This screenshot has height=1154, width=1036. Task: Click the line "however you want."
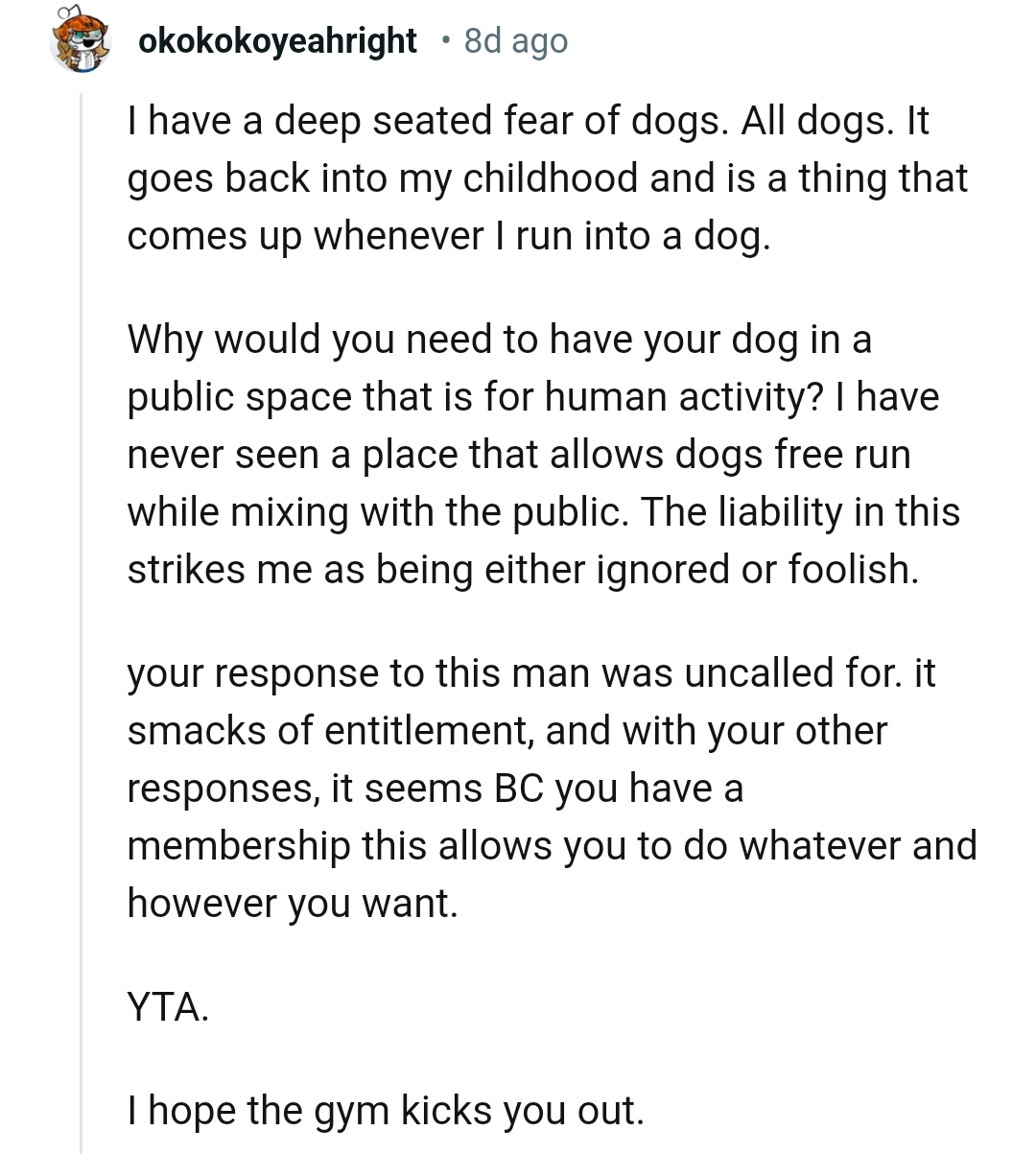click(x=293, y=904)
